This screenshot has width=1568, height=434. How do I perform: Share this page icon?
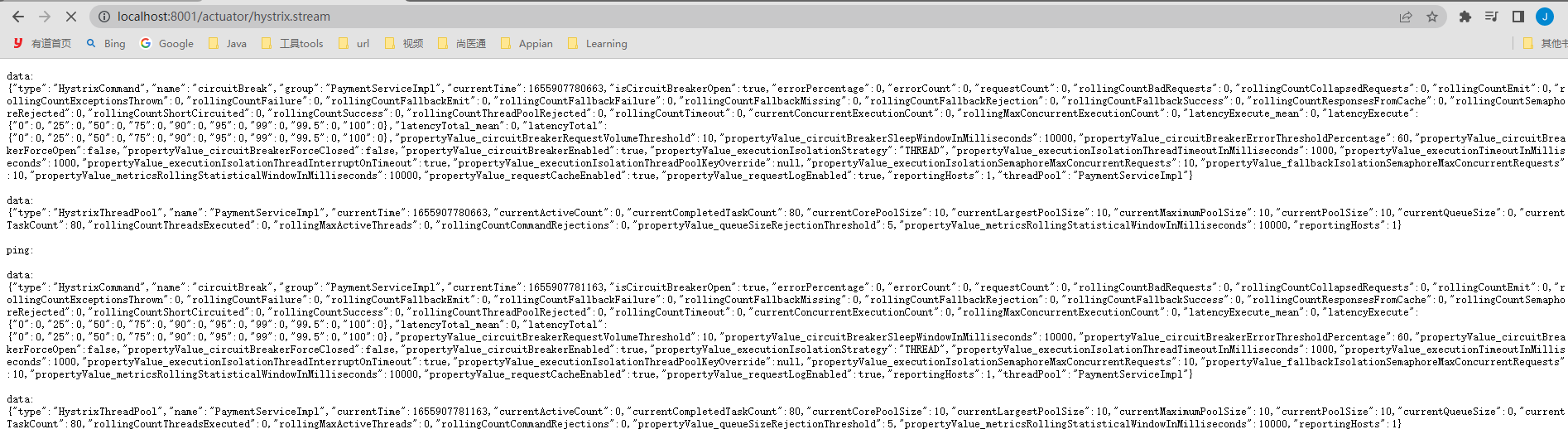coord(1406,17)
